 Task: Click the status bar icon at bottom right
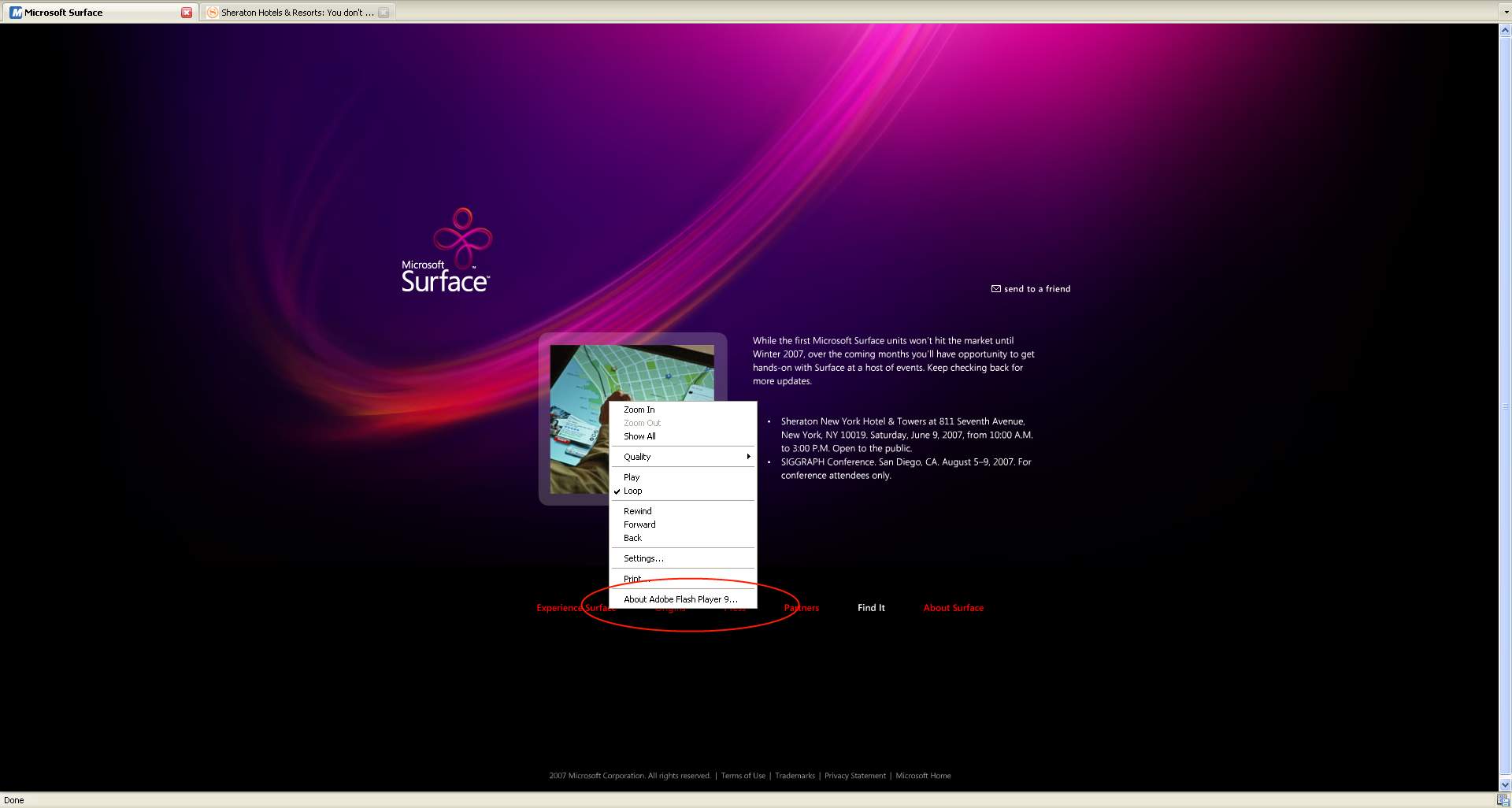coord(1503,800)
